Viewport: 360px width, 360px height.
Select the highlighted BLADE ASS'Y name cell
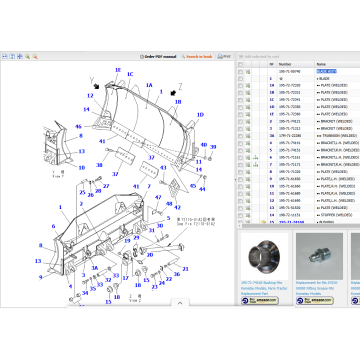(x=326, y=71)
